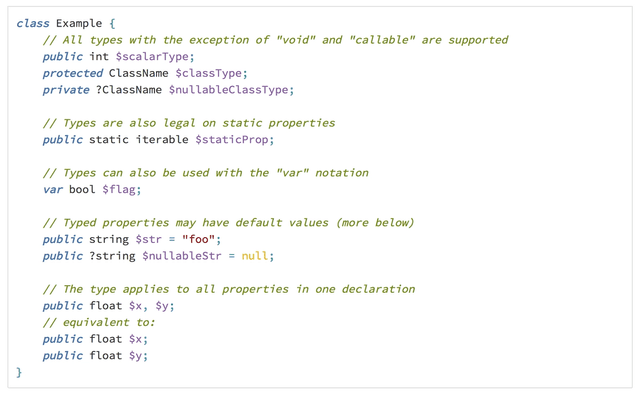Click the final "public float $y" line
The width and height of the screenshot is (641, 400).
(95, 356)
